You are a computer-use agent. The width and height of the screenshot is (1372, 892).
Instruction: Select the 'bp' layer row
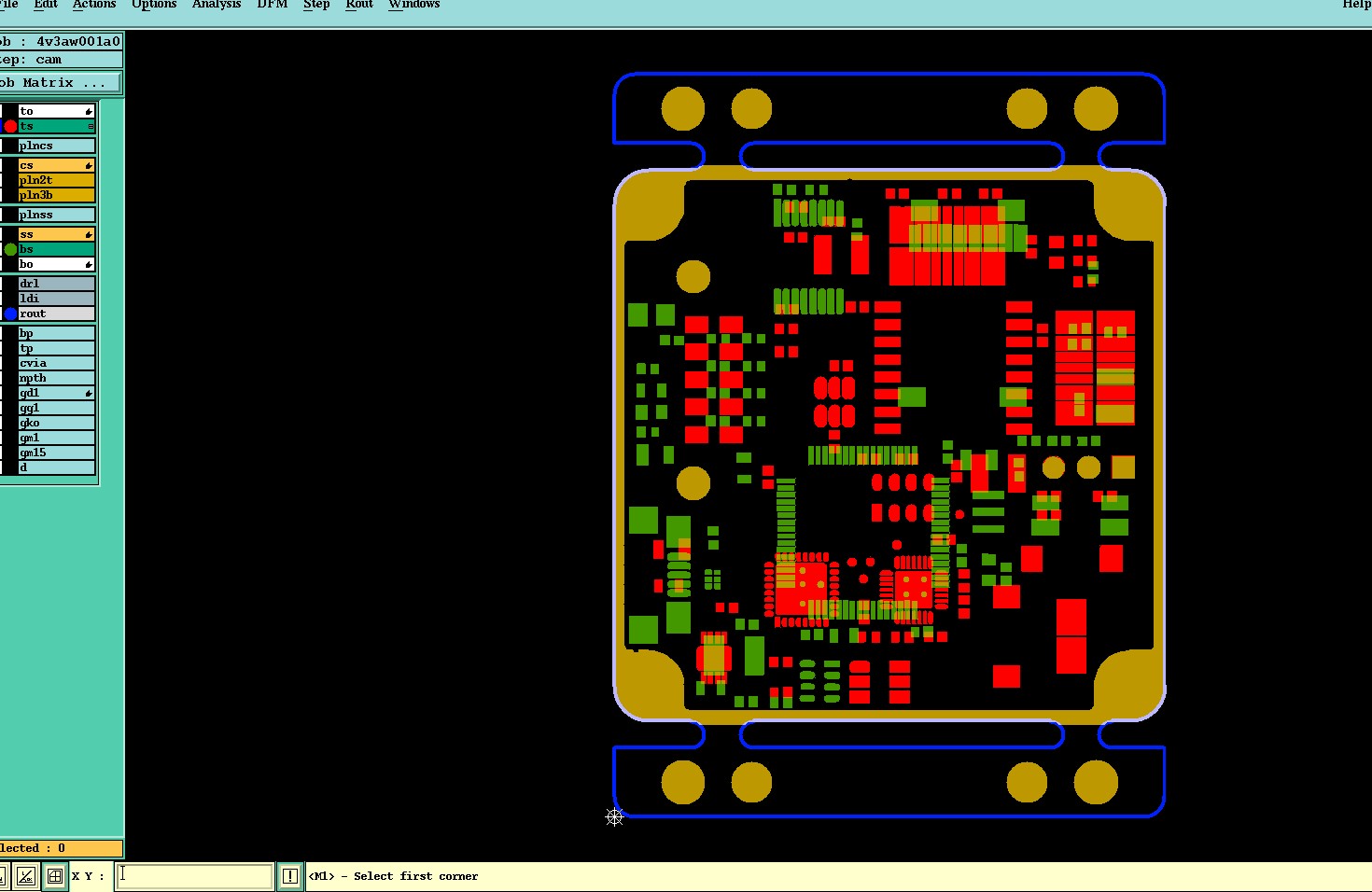tap(56, 333)
